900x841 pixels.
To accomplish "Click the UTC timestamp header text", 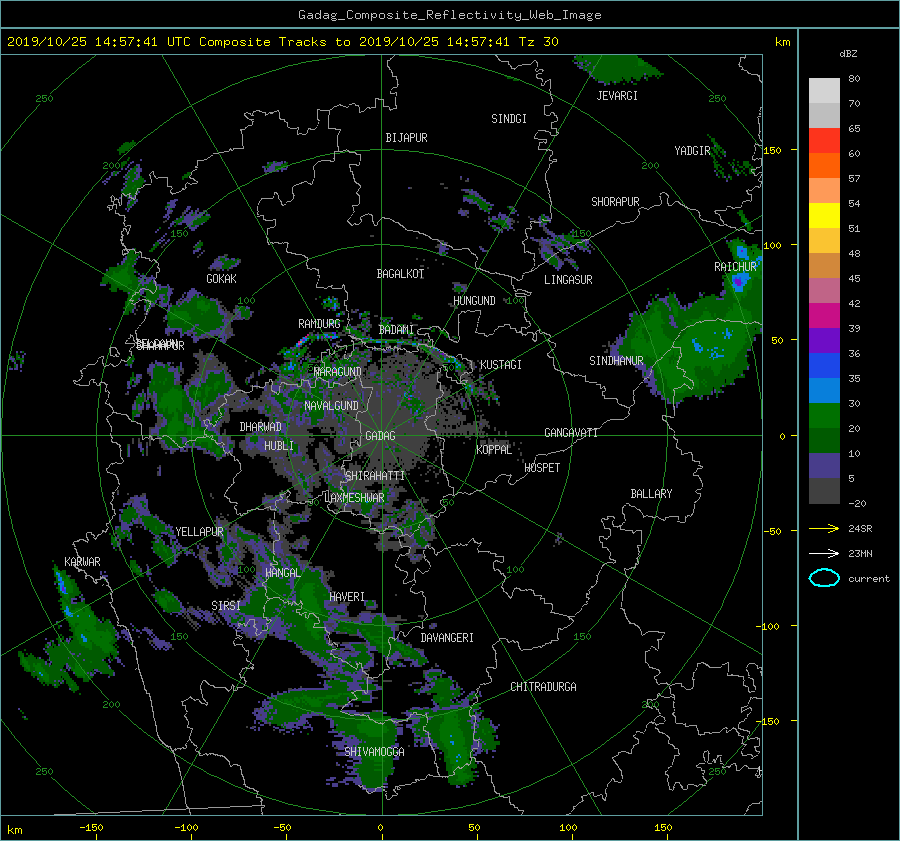I will click(283, 42).
